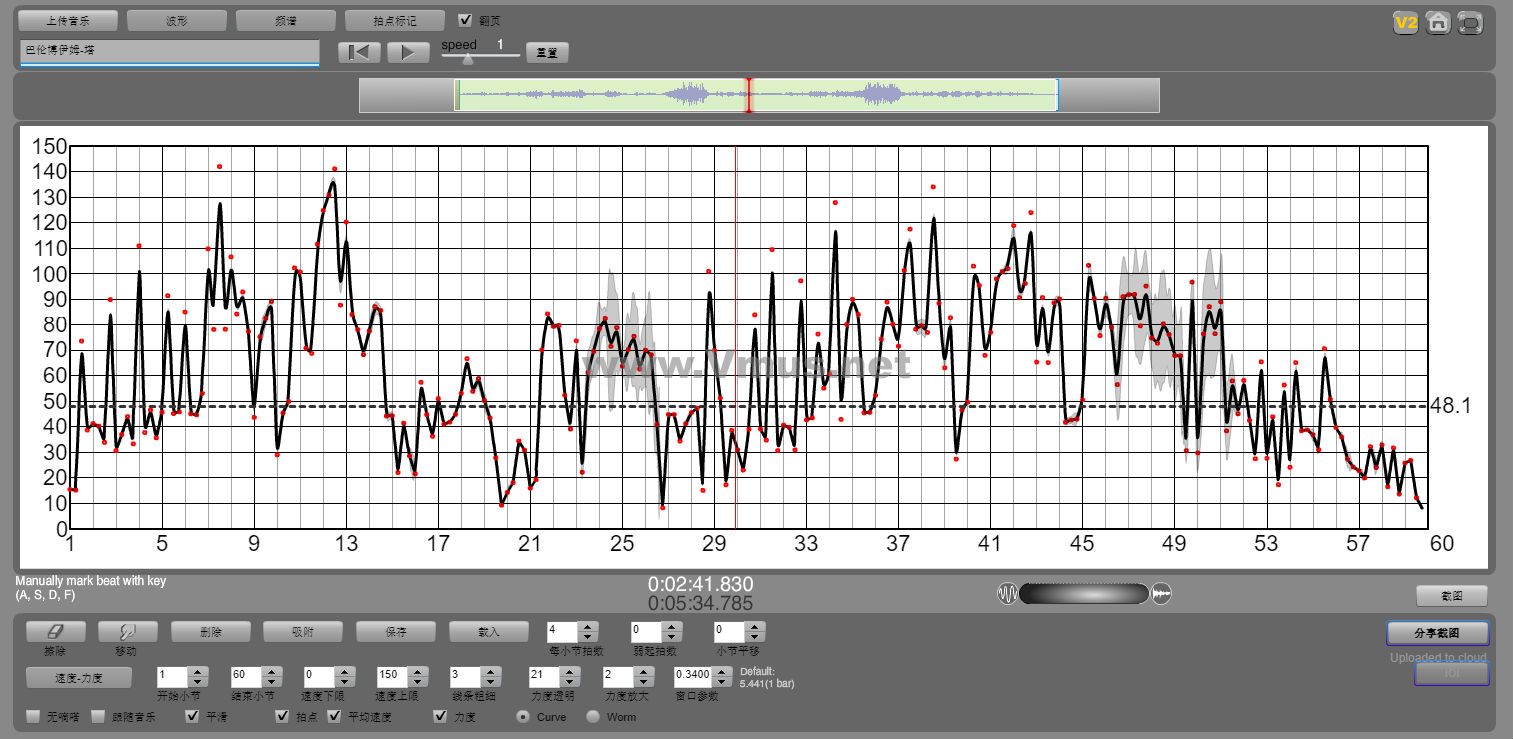Select the eraser (擦除) tool
Viewport: 1513px width, 739px height.
point(55,632)
